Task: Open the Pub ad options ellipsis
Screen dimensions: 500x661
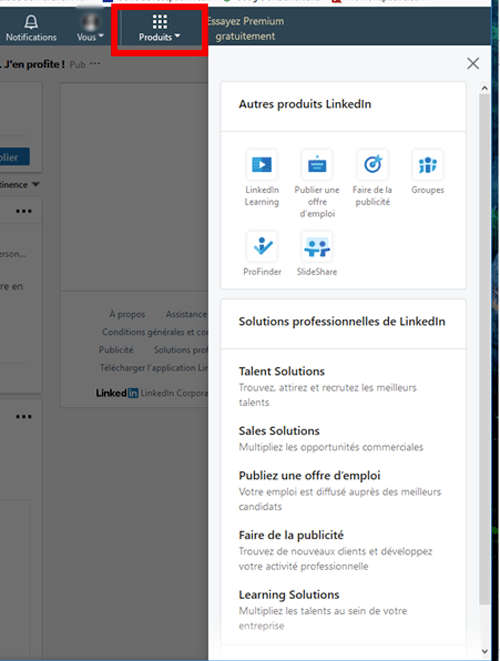Action: 95,64
